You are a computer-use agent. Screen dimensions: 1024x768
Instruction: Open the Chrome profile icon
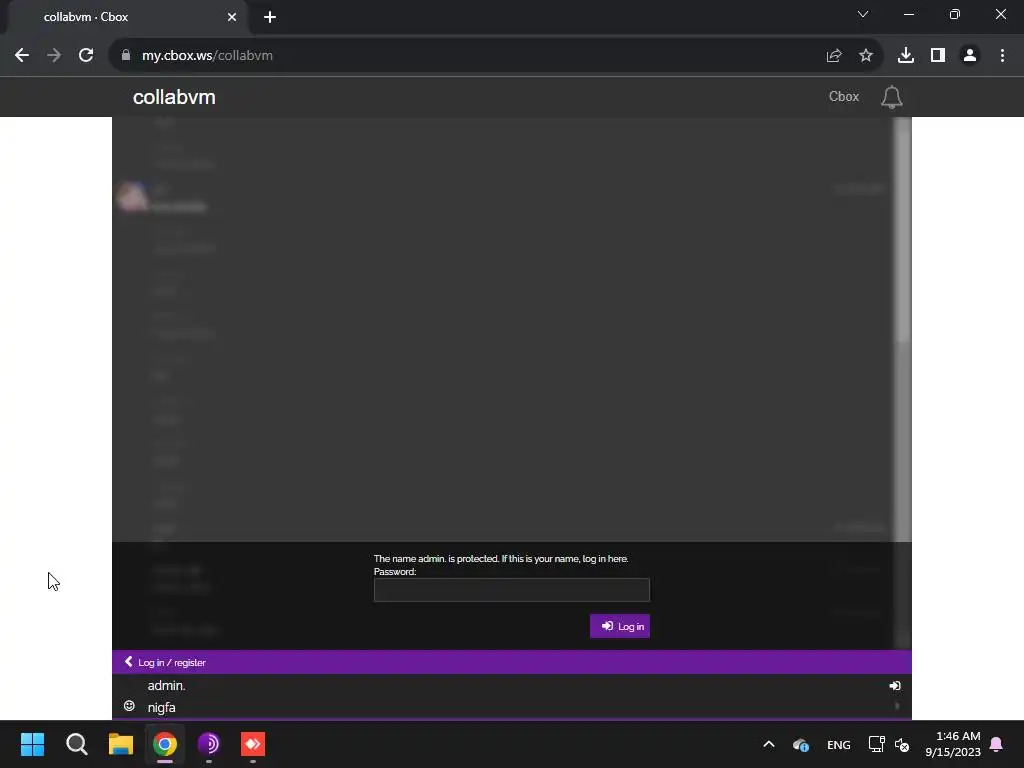coord(970,56)
